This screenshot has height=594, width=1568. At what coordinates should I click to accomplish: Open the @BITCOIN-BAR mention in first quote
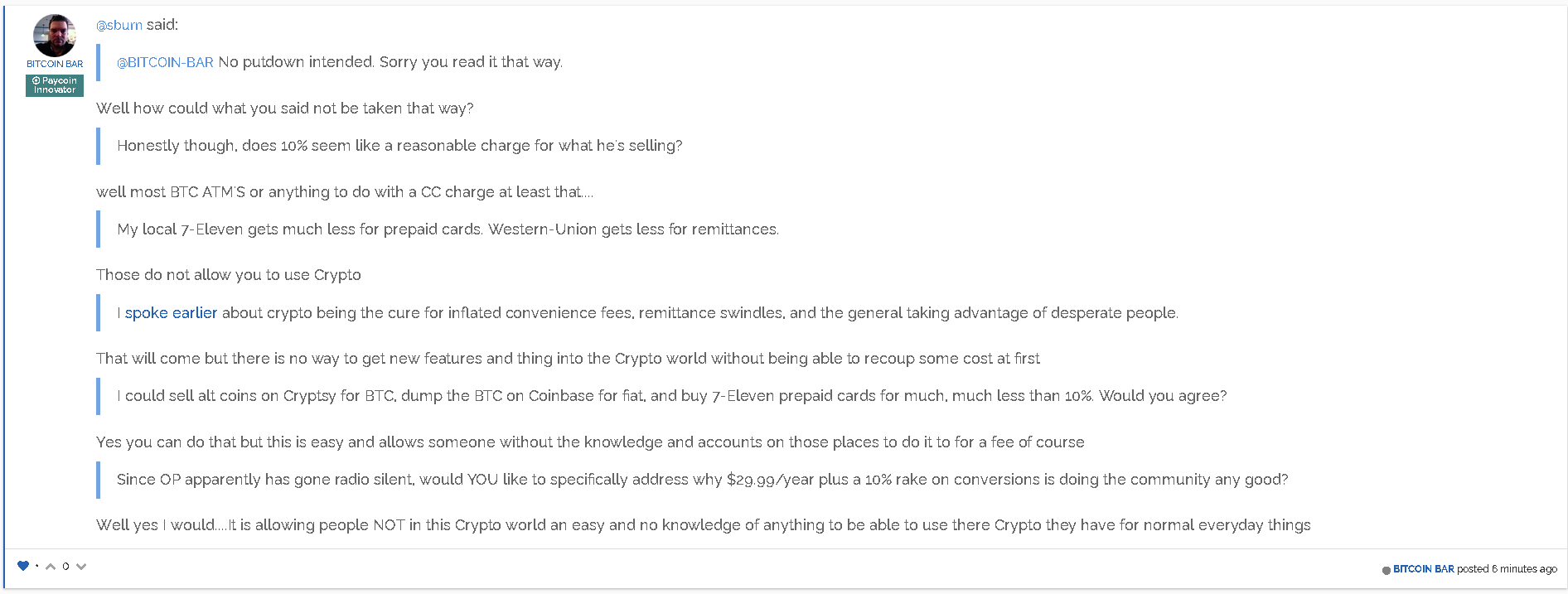pos(165,62)
